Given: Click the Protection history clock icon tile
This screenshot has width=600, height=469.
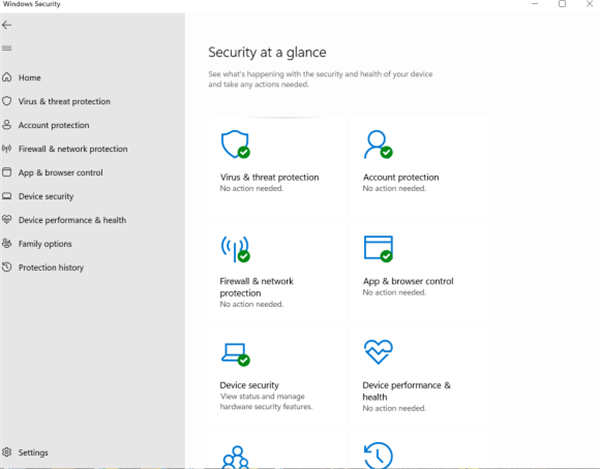Looking at the screenshot, I should click(x=377, y=456).
